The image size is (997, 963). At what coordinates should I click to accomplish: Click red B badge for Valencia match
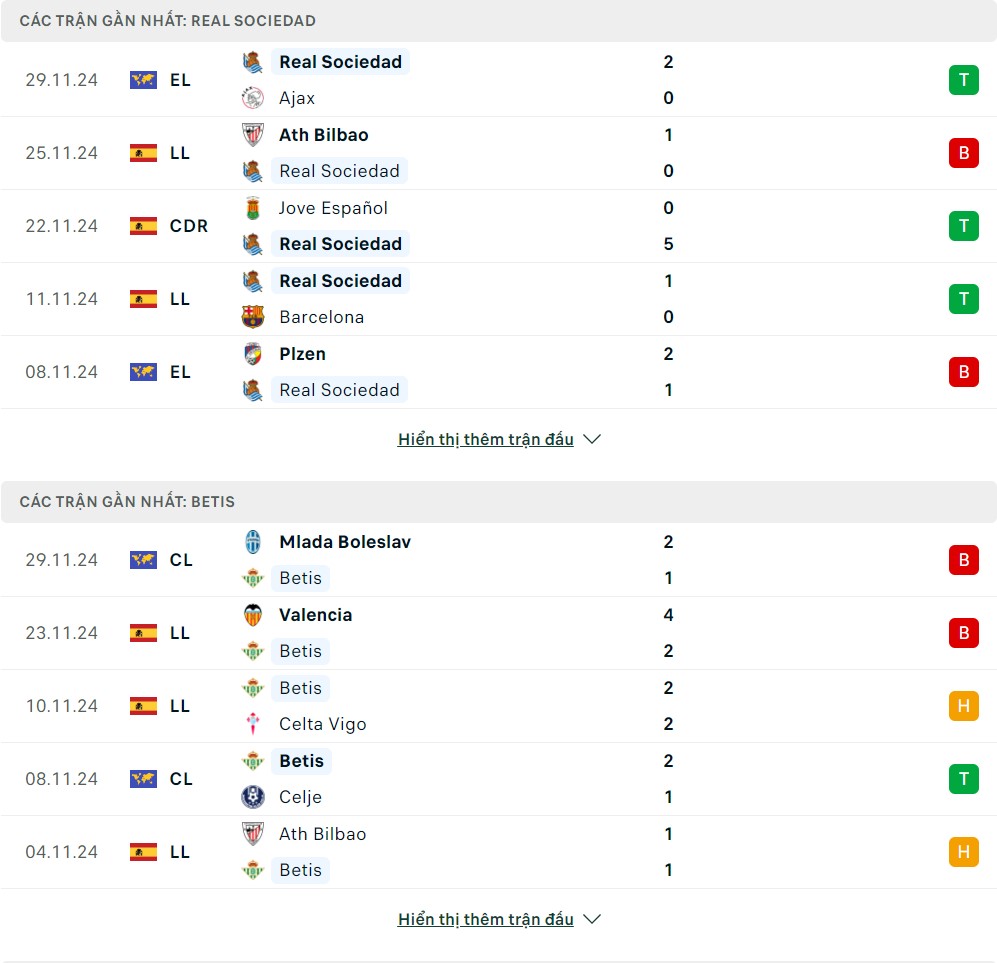[963, 633]
